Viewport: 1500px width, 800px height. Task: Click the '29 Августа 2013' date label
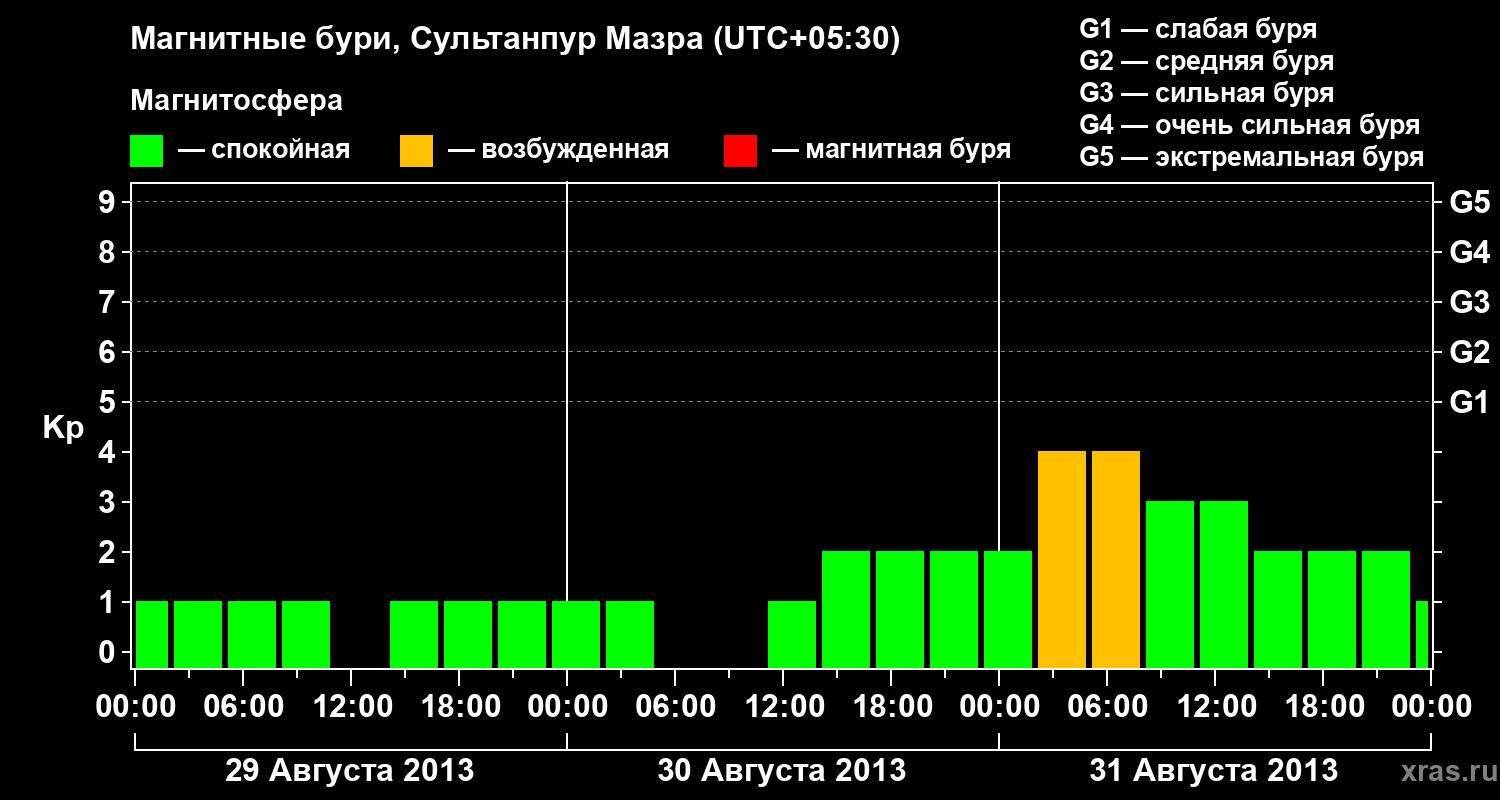coord(350,771)
